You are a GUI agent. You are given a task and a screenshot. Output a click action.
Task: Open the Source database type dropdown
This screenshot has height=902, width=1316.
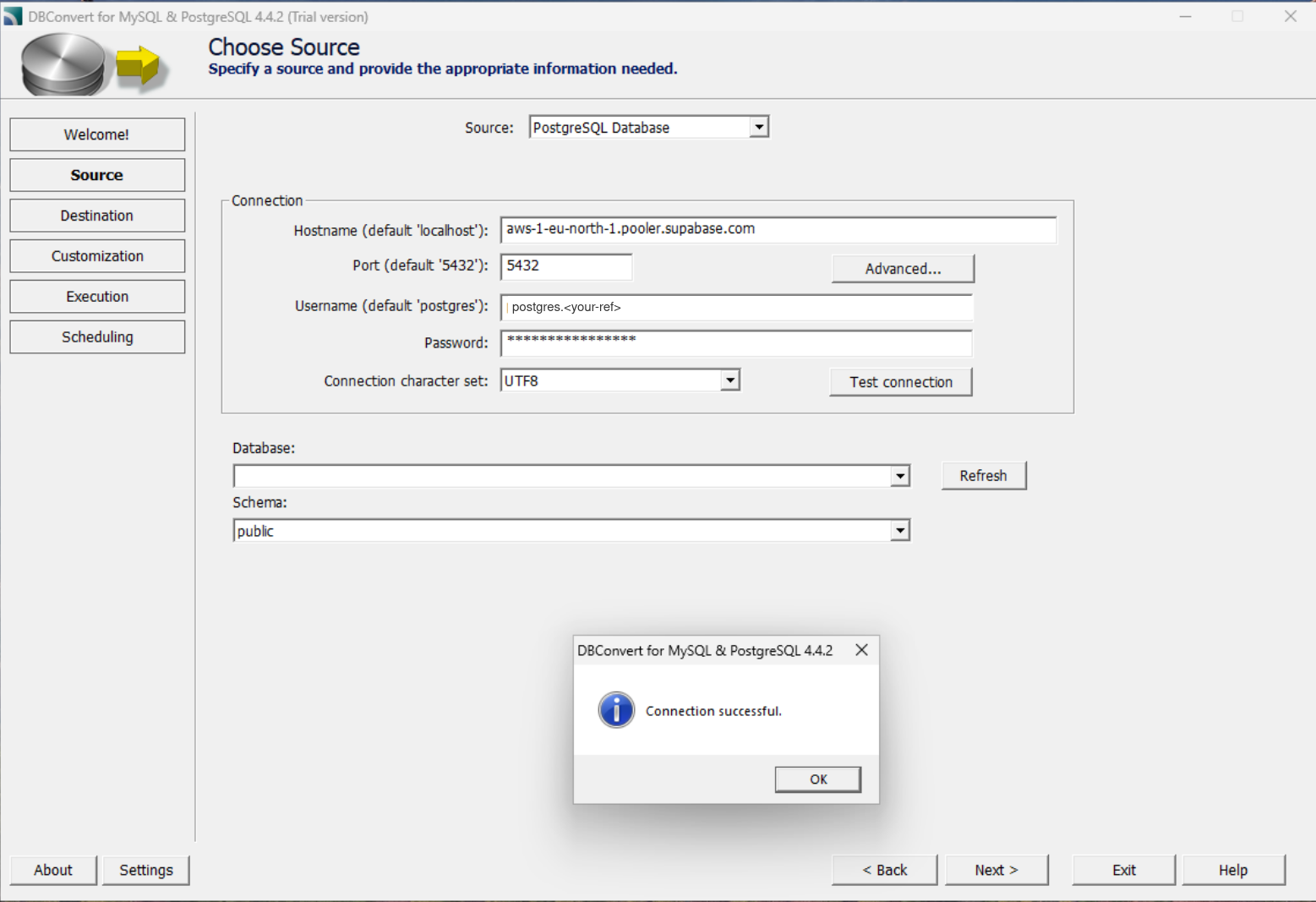759,127
